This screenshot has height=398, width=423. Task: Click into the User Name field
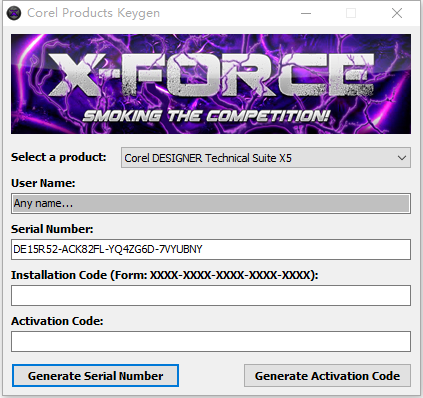tap(211, 203)
